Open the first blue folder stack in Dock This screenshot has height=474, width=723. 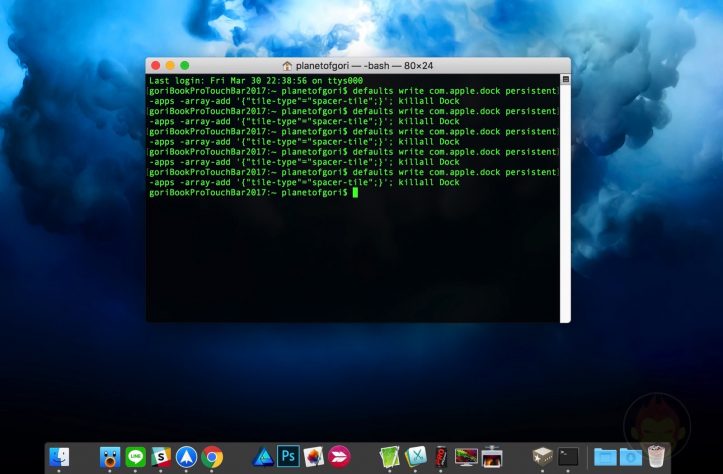605,457
